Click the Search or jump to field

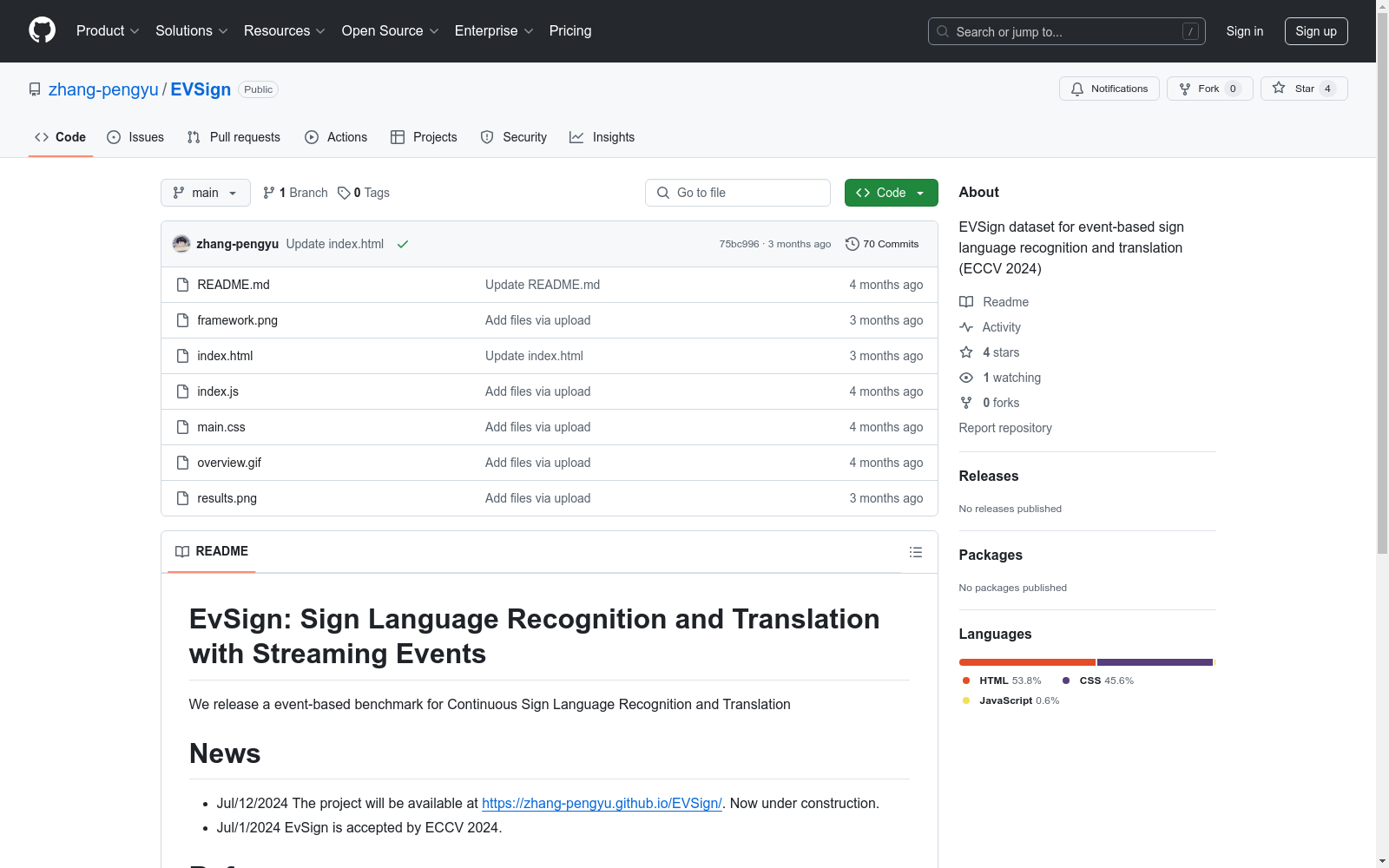[x=1067, y=31]
